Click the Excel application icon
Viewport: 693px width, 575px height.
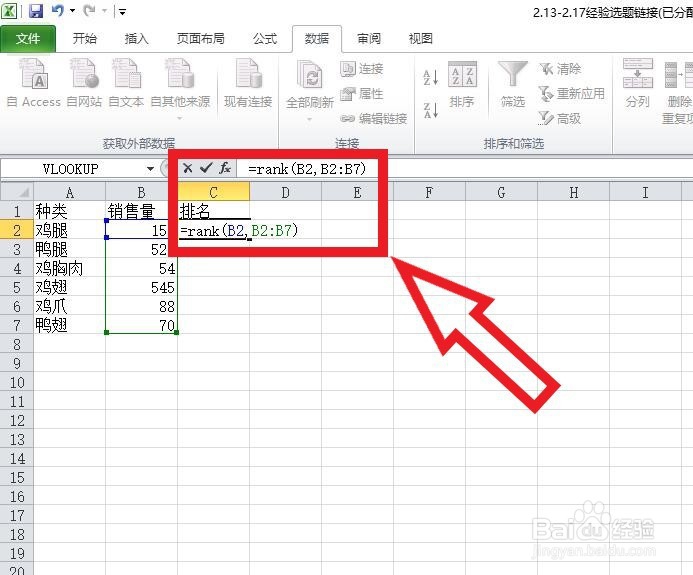click(x=10, y=11)
